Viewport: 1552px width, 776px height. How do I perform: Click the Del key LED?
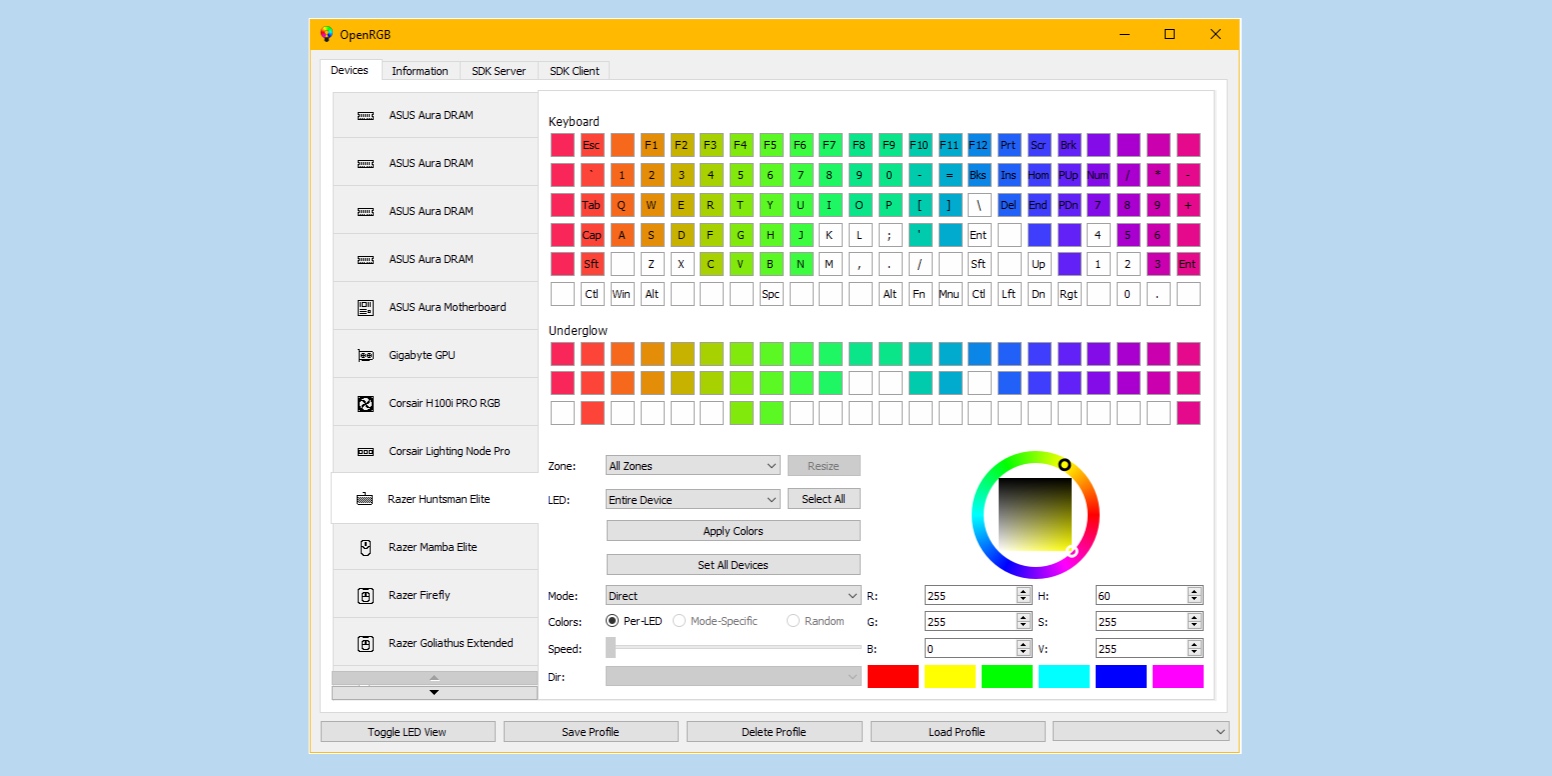(x=1009, y=205)
